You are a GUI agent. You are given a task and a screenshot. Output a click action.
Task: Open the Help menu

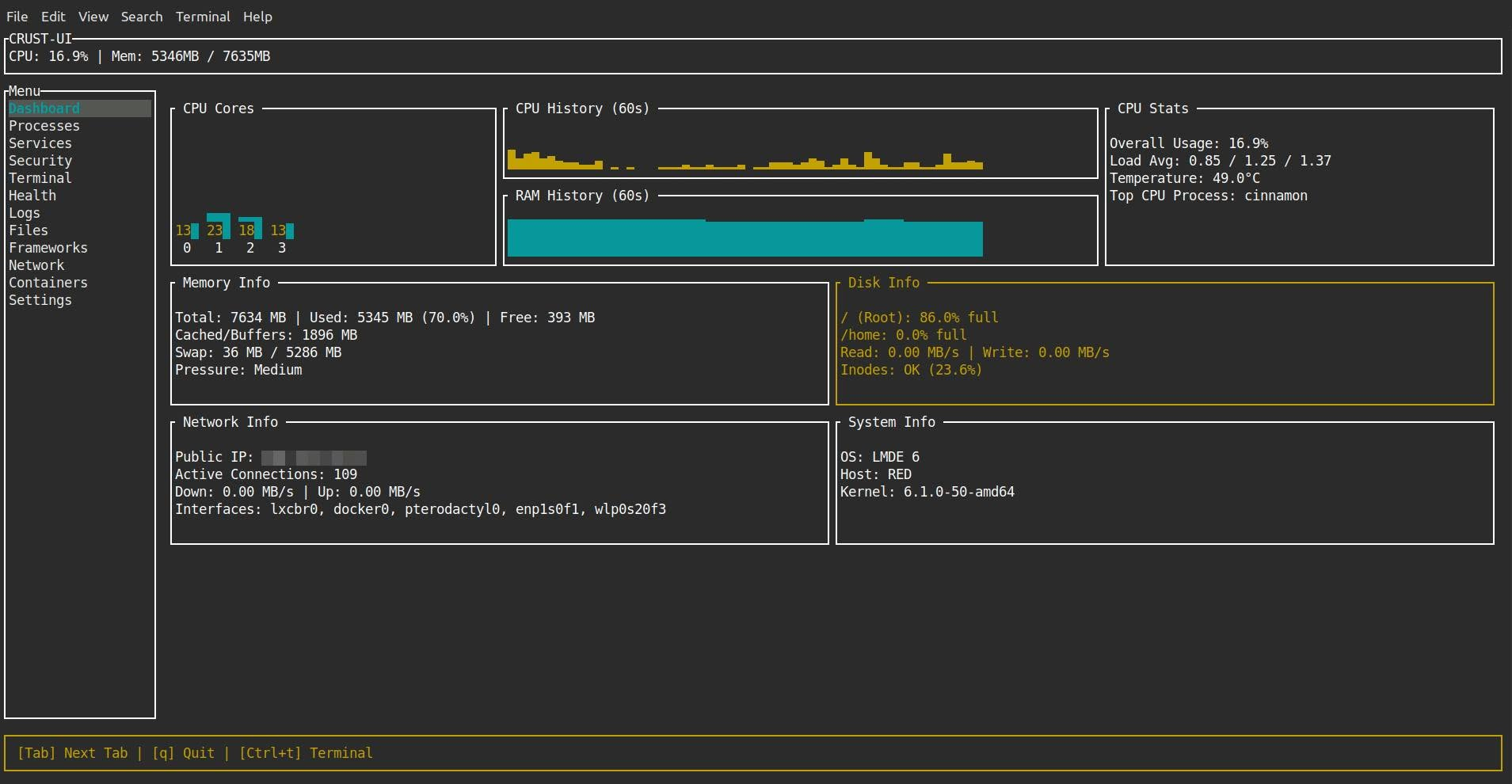tap(257, 17)
